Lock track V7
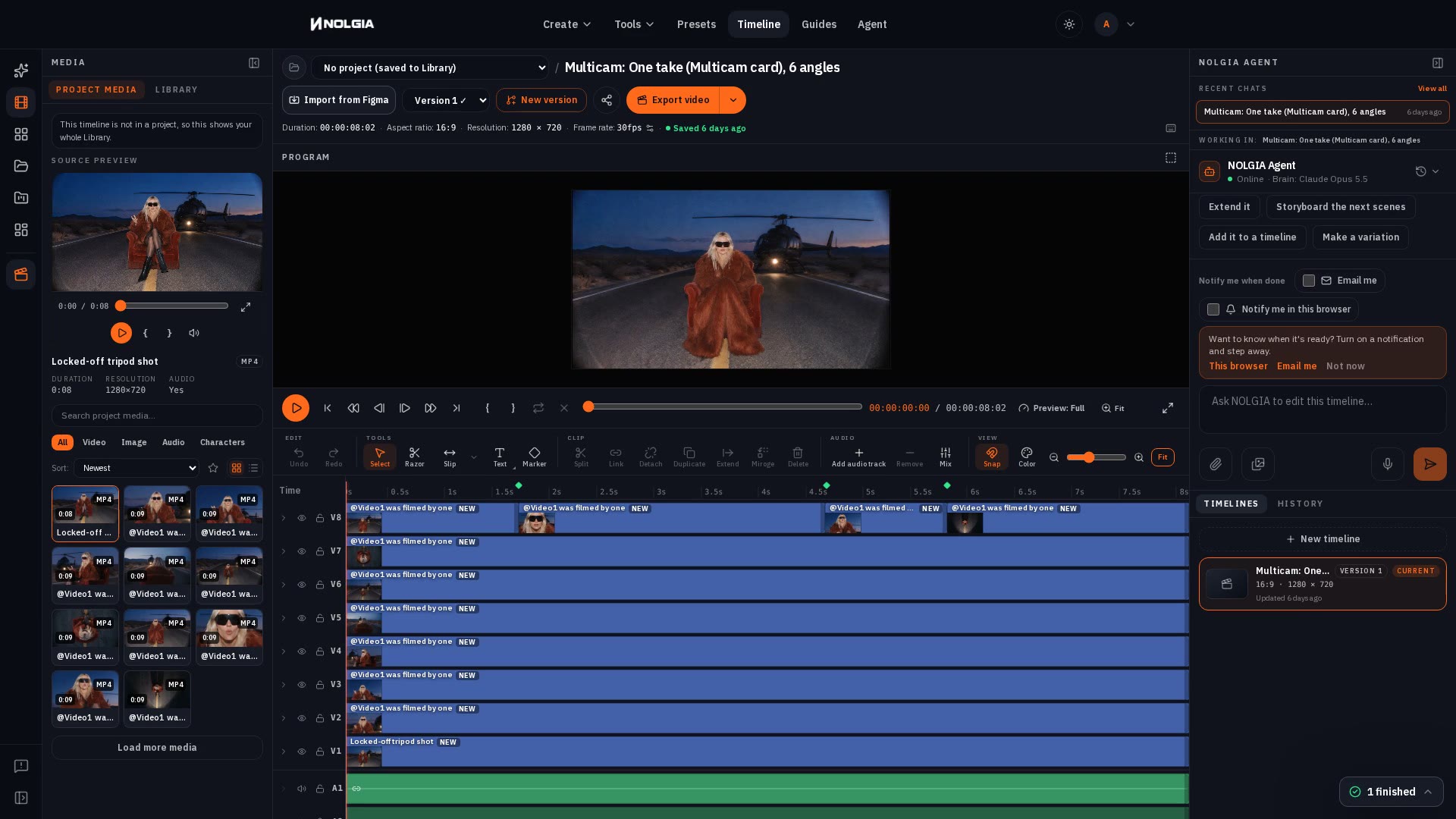 point(319,551)
